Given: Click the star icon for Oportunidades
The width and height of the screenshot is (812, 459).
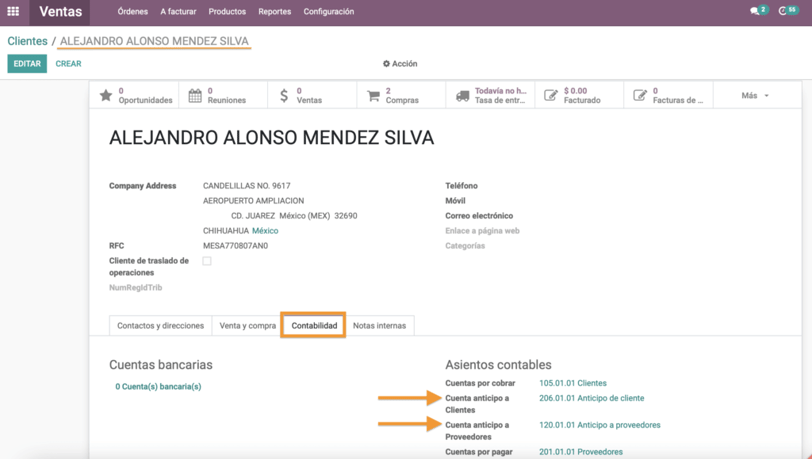Looking at the screenshot, I should click(106, 95).
